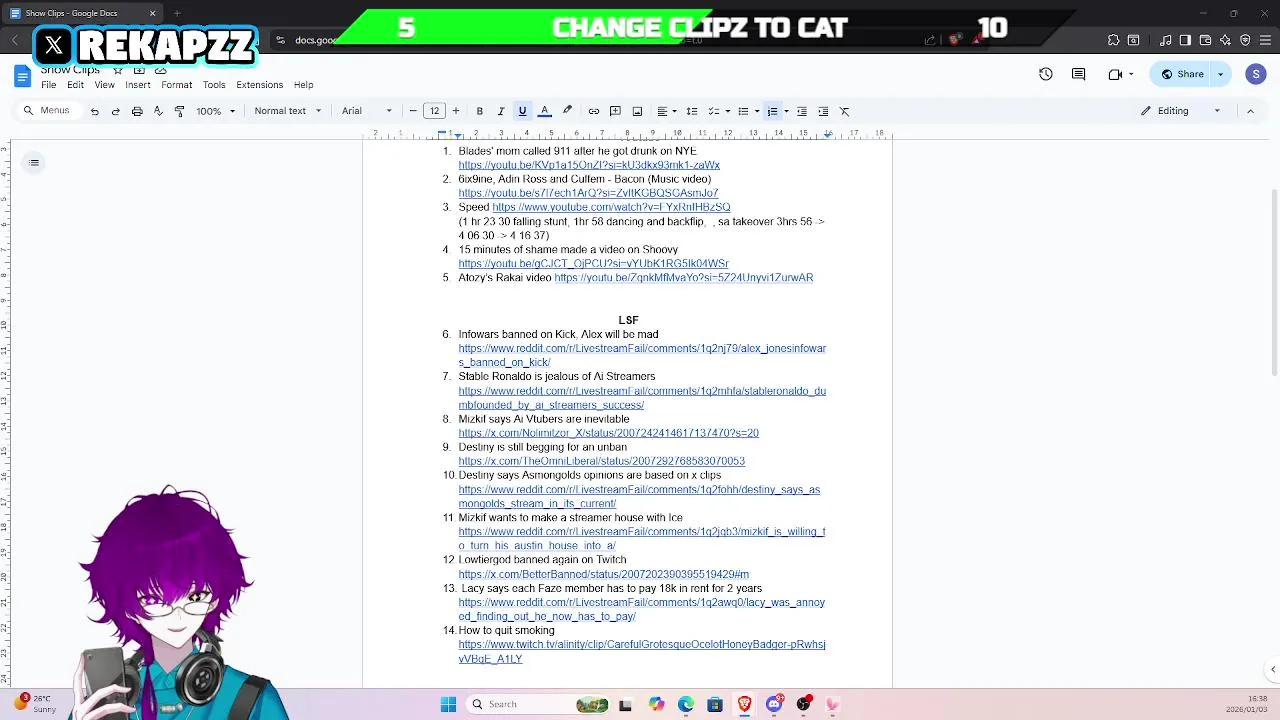The width and height of the screenshot is (1280, 720).
Task: Click the Redo arrow in the toolbar
Action: (115, 111)
